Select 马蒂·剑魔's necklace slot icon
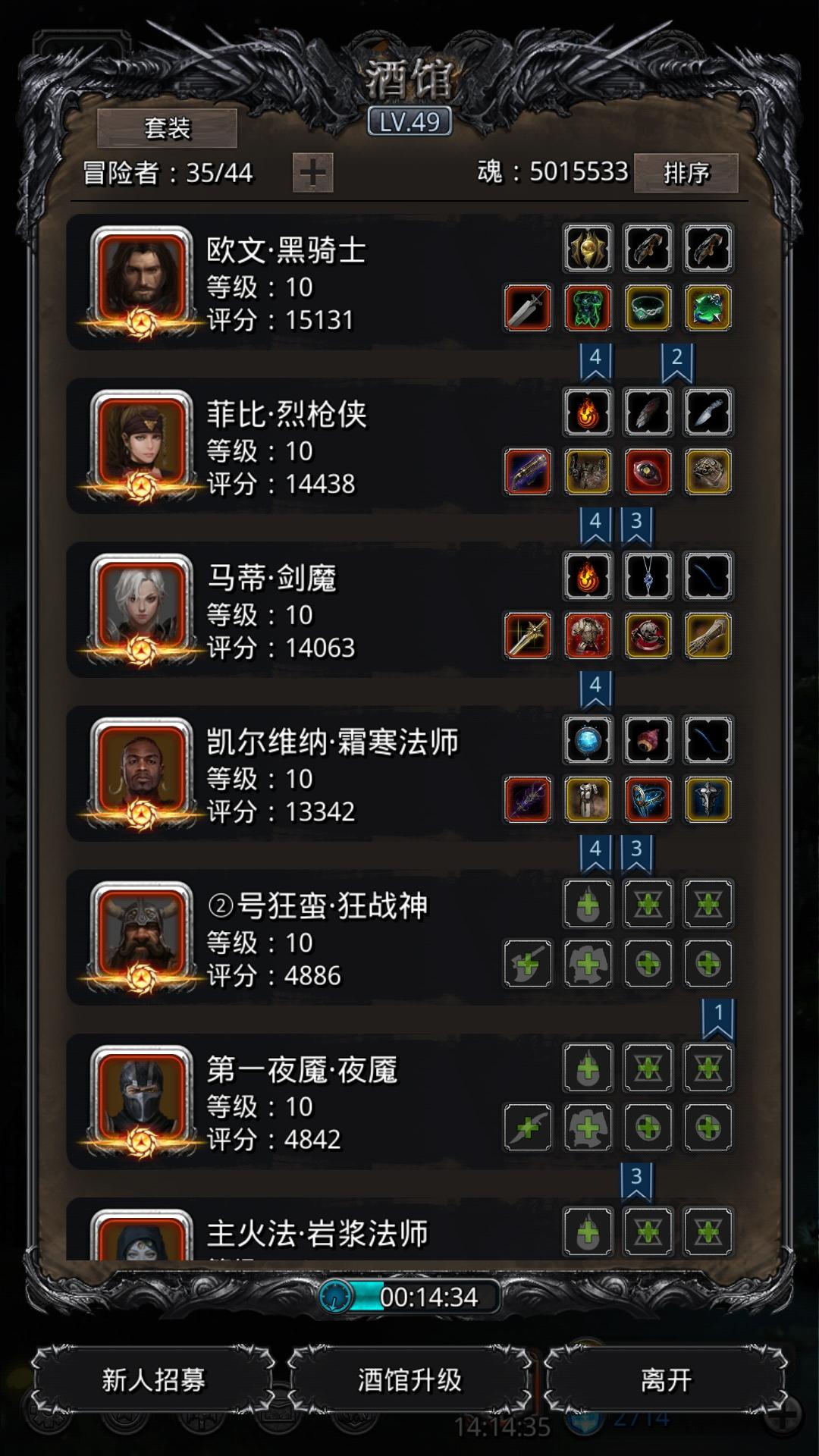Viewport: 819px width, 1456px height. 648,576
